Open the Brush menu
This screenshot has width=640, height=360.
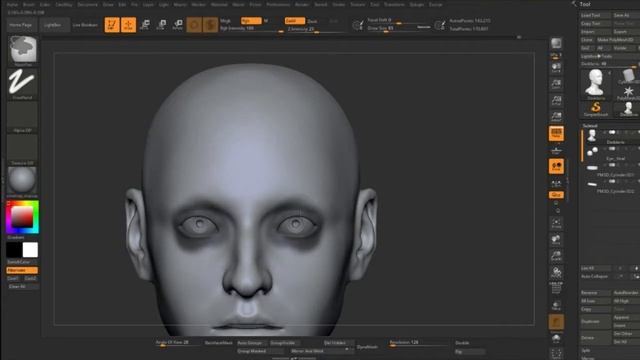29,4
